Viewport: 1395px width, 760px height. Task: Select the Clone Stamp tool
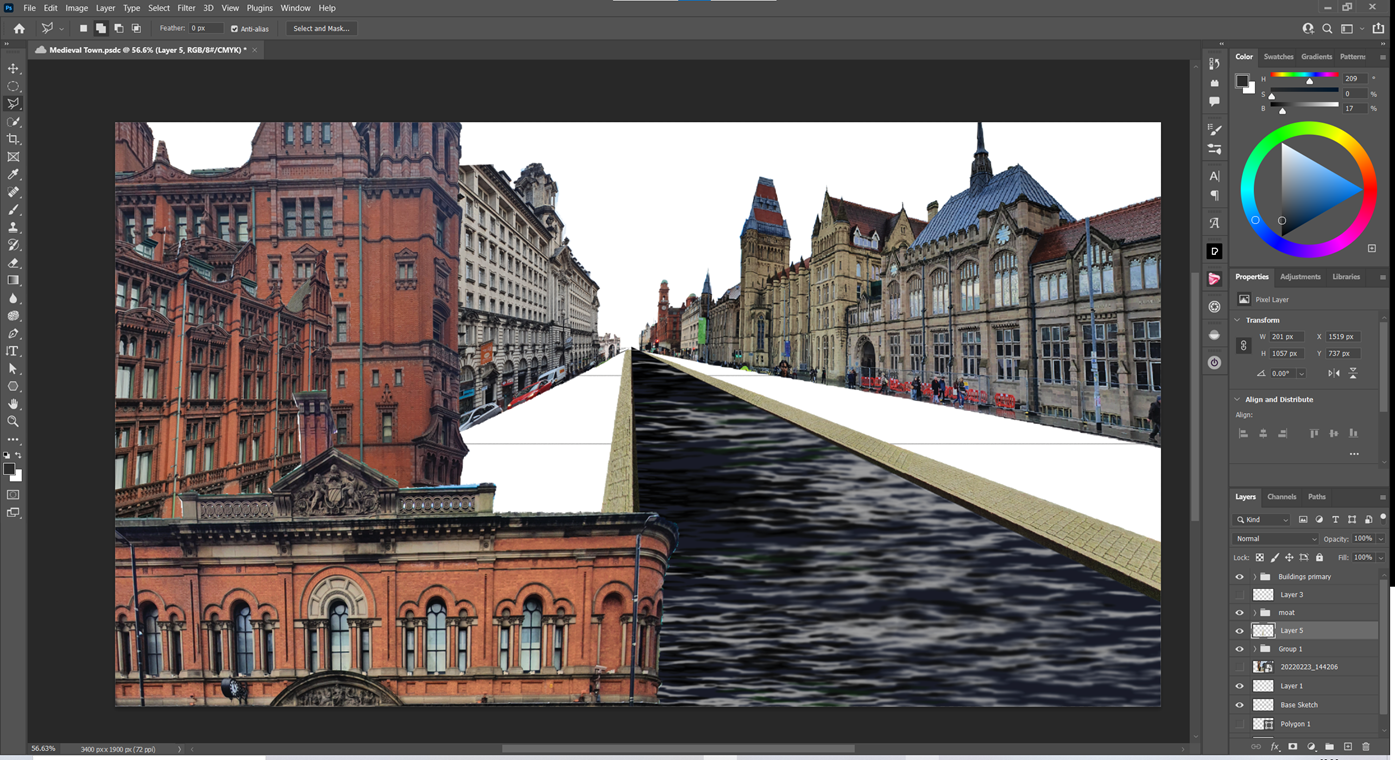tap(13, 228)
